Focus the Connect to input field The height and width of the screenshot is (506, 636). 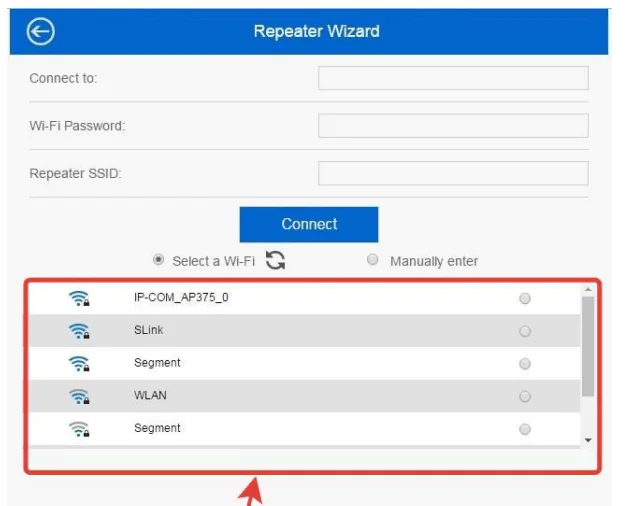point(453,78)
